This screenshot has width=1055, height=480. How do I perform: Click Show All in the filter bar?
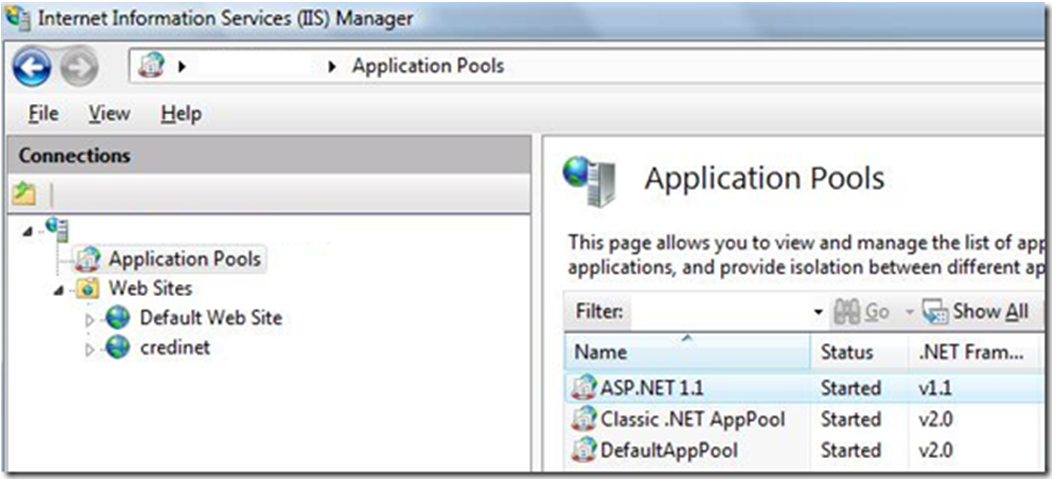pos(974,312)
